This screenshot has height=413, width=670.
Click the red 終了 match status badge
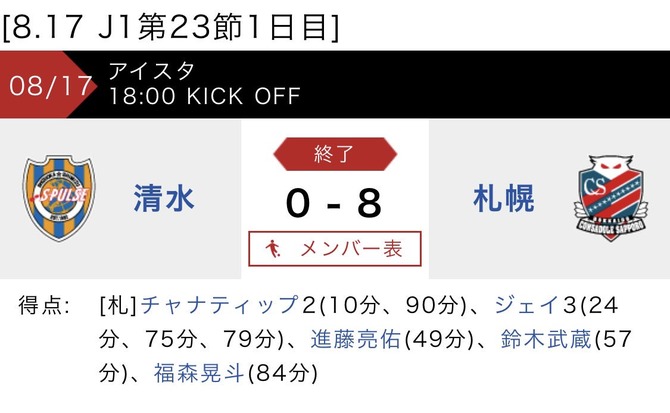point(335,154)
